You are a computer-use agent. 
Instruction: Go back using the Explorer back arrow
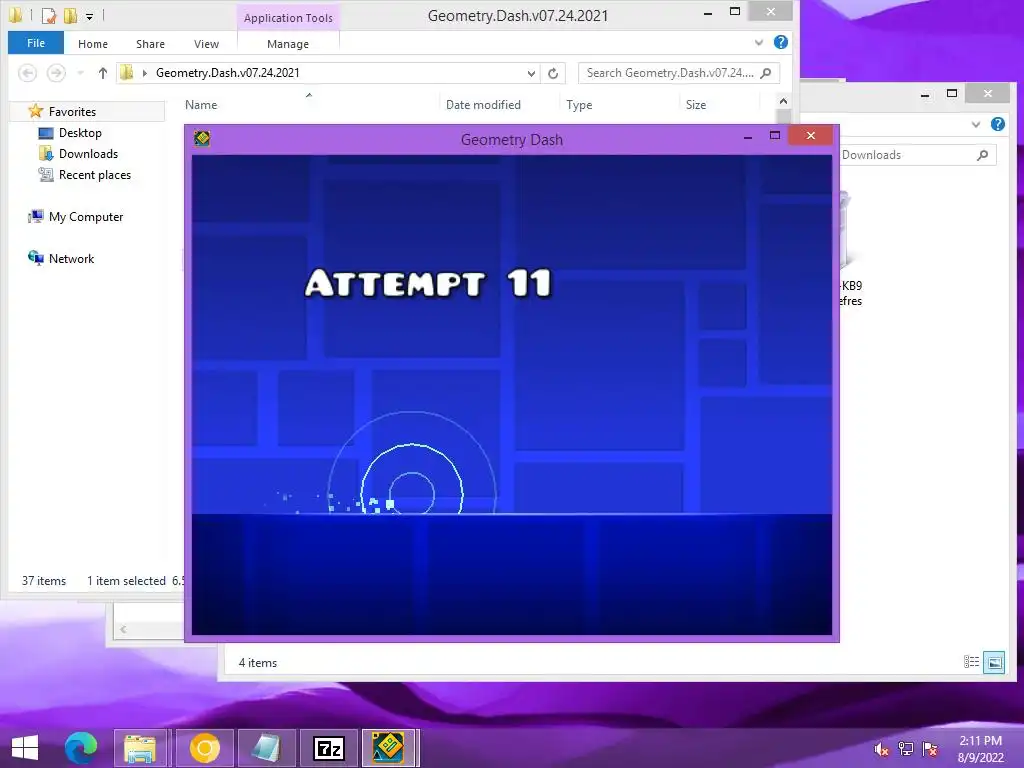[27, 73]
